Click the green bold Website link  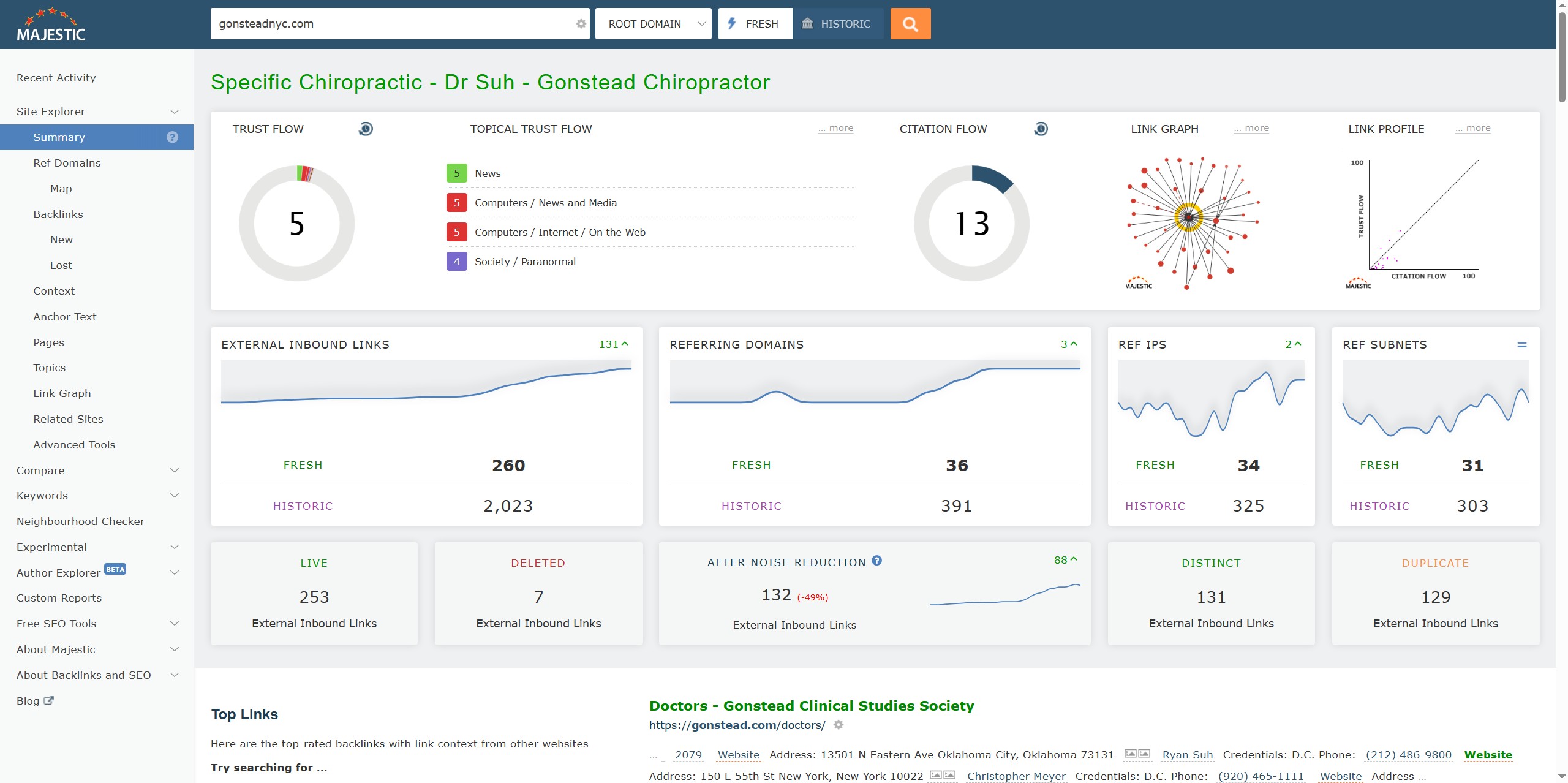pyautogui.click(x=1488, y=755)
